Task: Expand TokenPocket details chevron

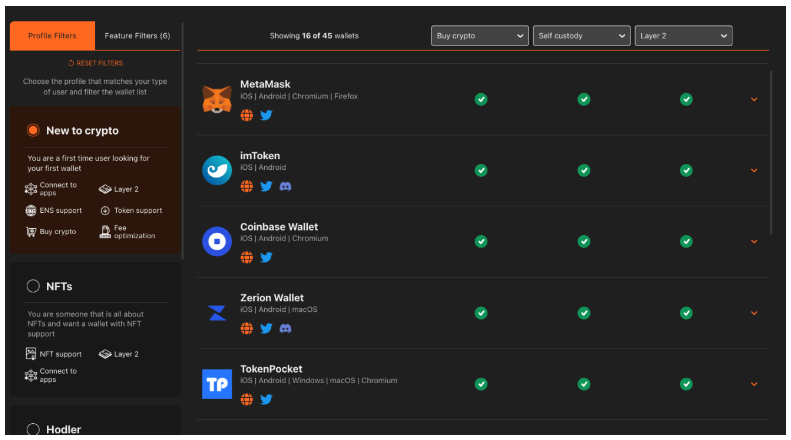Action: tap(754, 384)
